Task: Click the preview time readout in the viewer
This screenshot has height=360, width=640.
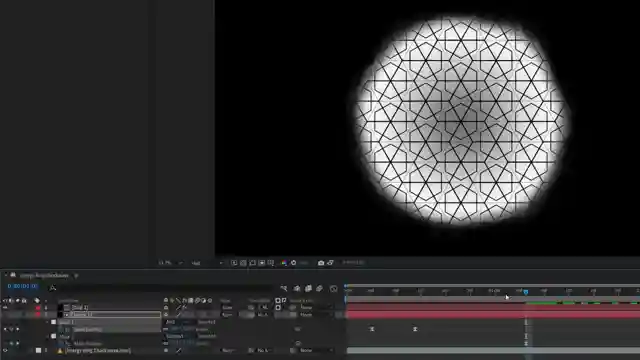Action: coord(353,262)
